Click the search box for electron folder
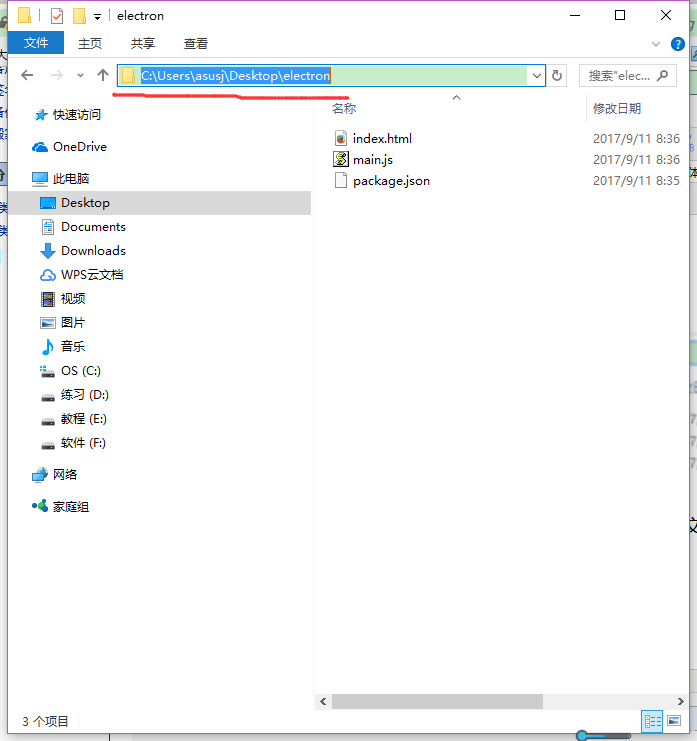 (x=620, y=75)
